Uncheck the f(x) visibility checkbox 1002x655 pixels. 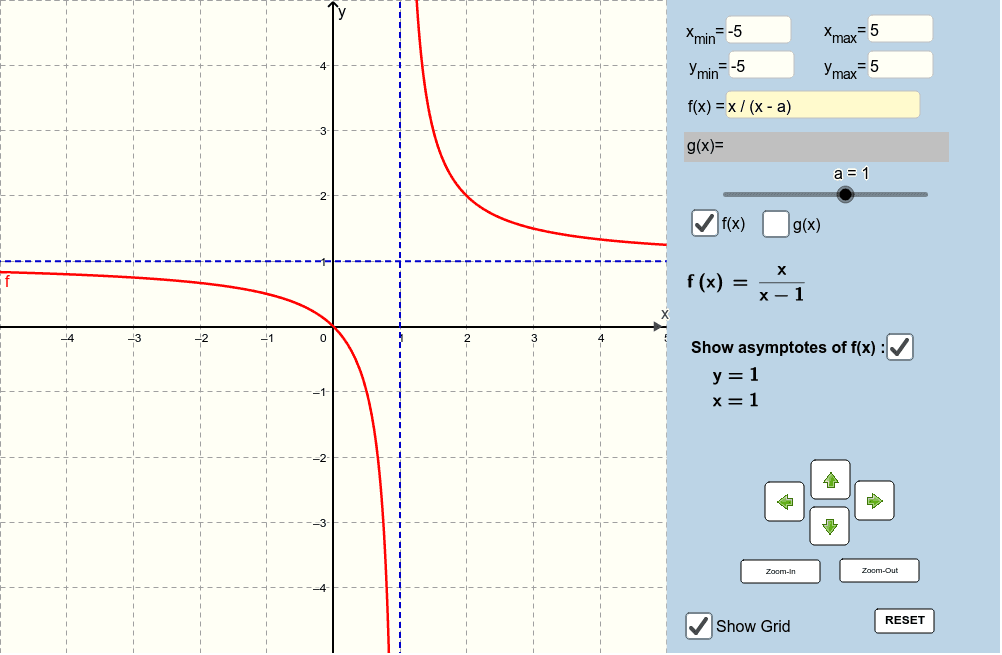(705, 224)
